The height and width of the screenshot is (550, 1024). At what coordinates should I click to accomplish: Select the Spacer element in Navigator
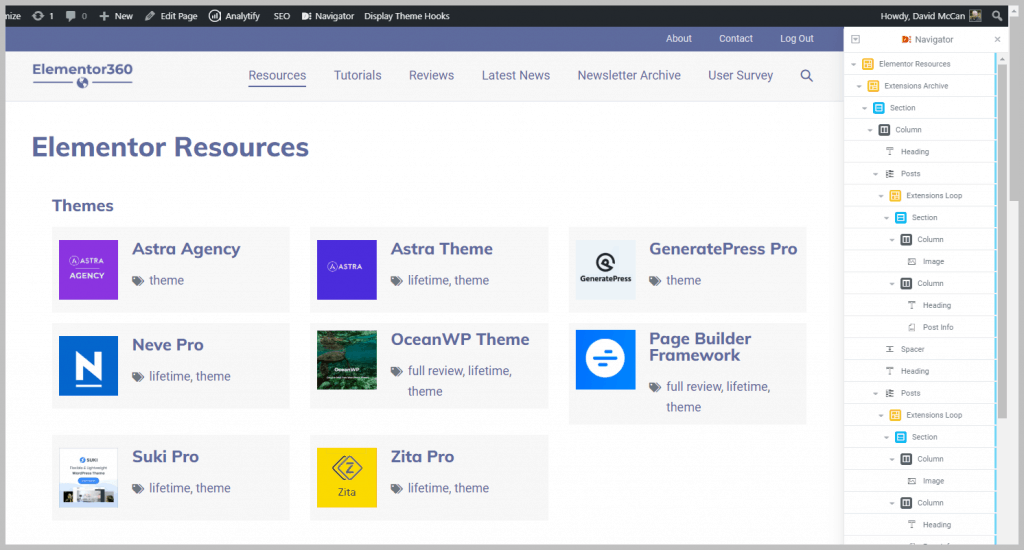[911, 349]
